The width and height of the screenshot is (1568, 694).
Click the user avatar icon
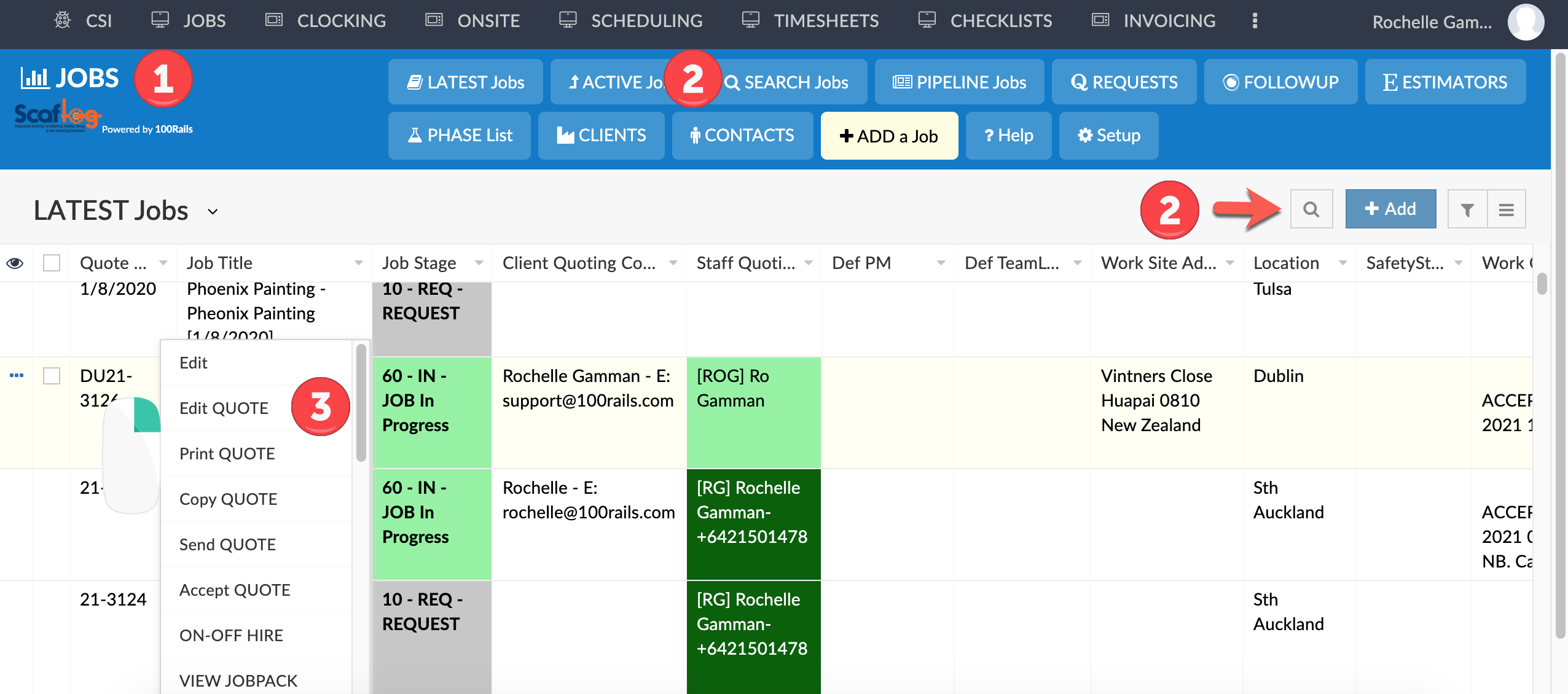[1525, 22]
